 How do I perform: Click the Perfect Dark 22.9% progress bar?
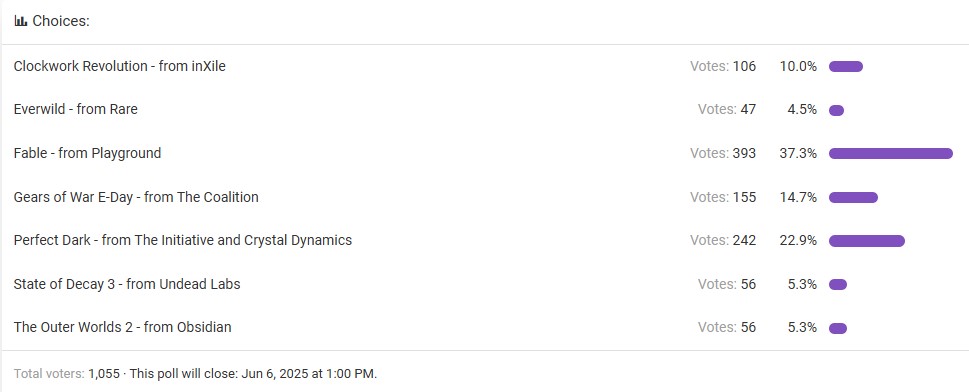pos(866,241)
